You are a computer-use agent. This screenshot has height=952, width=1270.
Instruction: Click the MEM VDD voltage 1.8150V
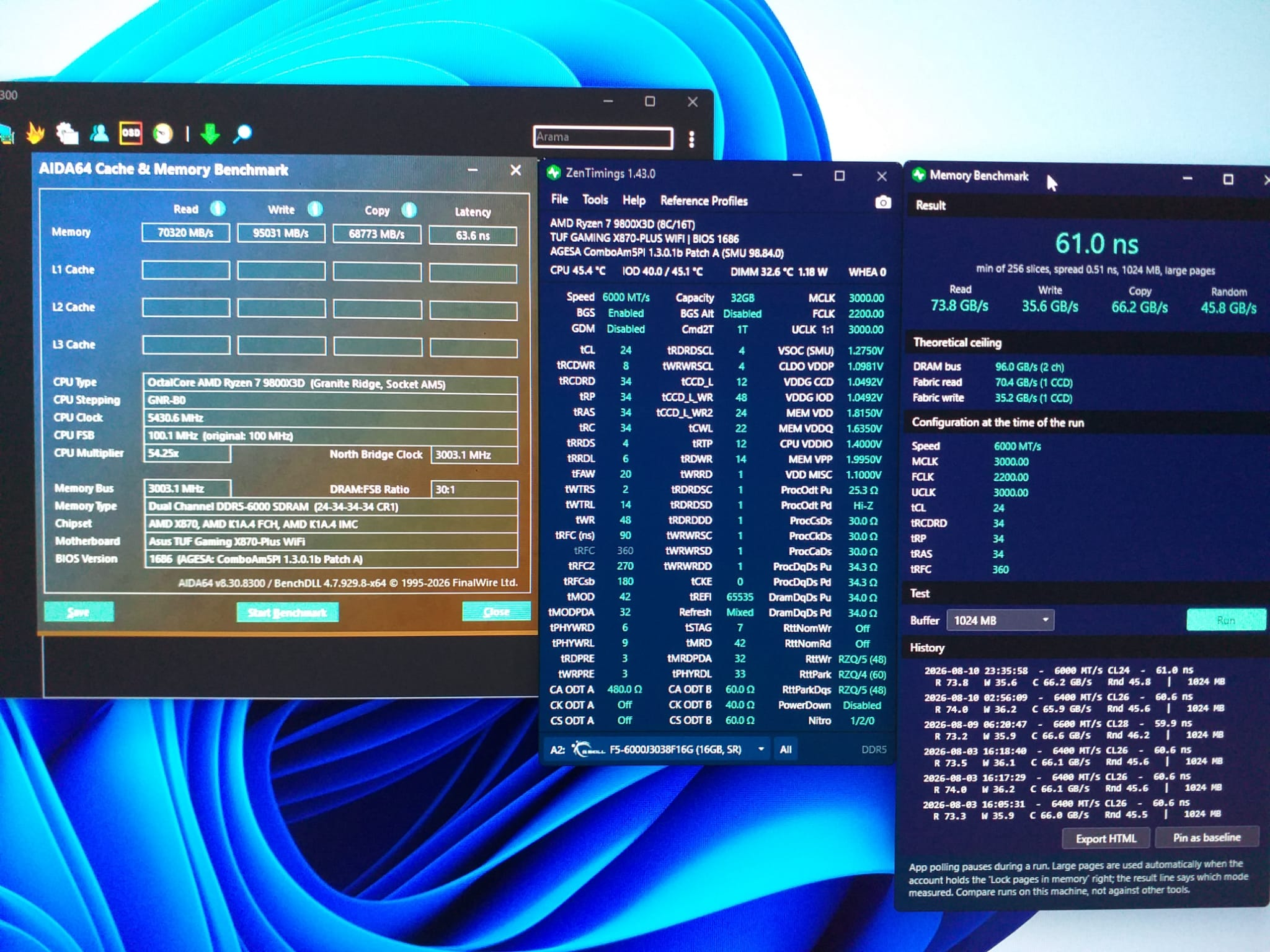[x=865, y=413]
